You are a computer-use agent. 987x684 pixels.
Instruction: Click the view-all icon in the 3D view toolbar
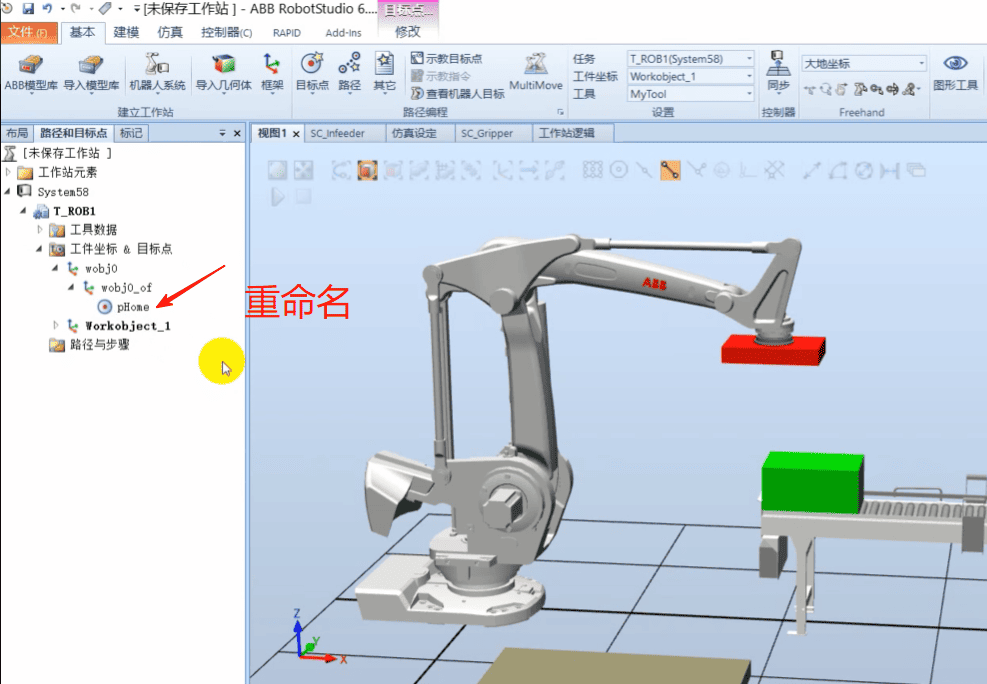[278, 170]
